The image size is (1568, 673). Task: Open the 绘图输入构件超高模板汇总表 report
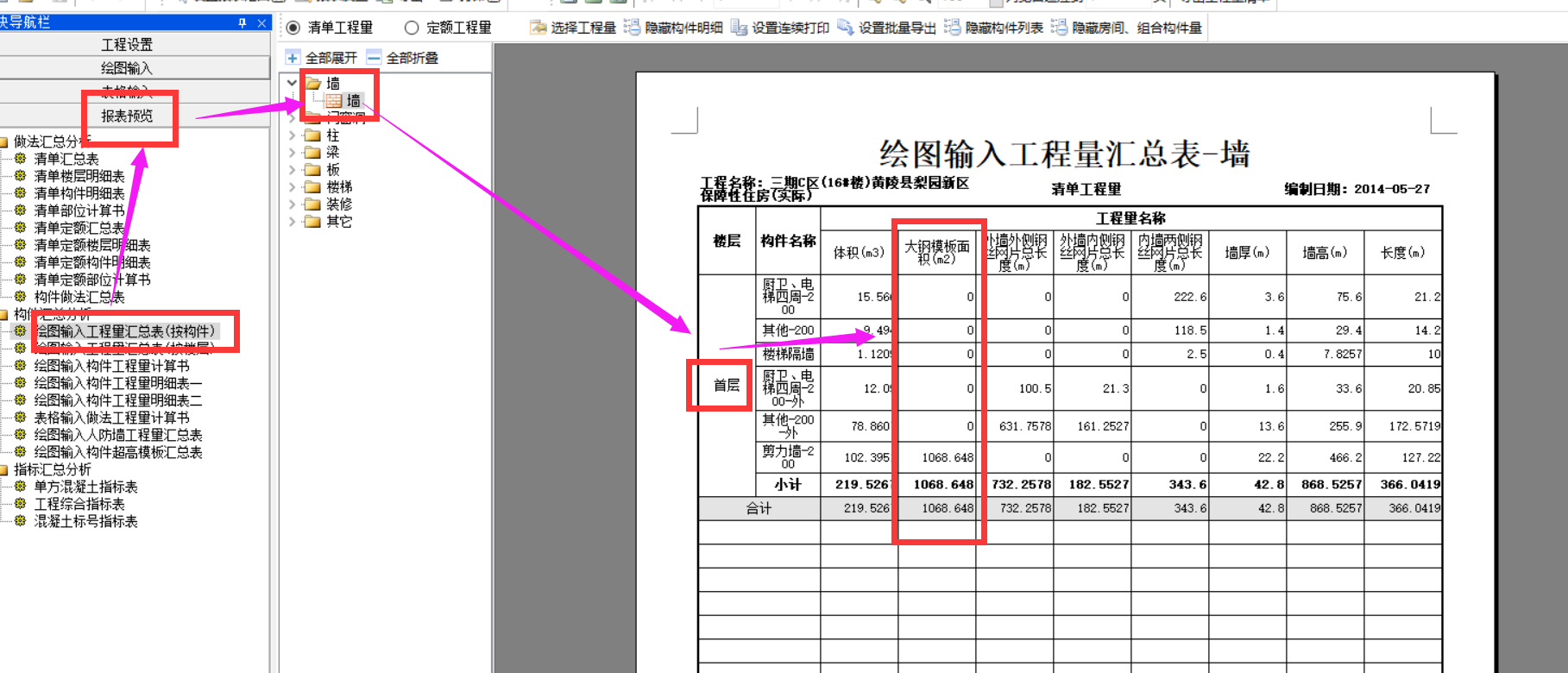click(x=118, y=452)
